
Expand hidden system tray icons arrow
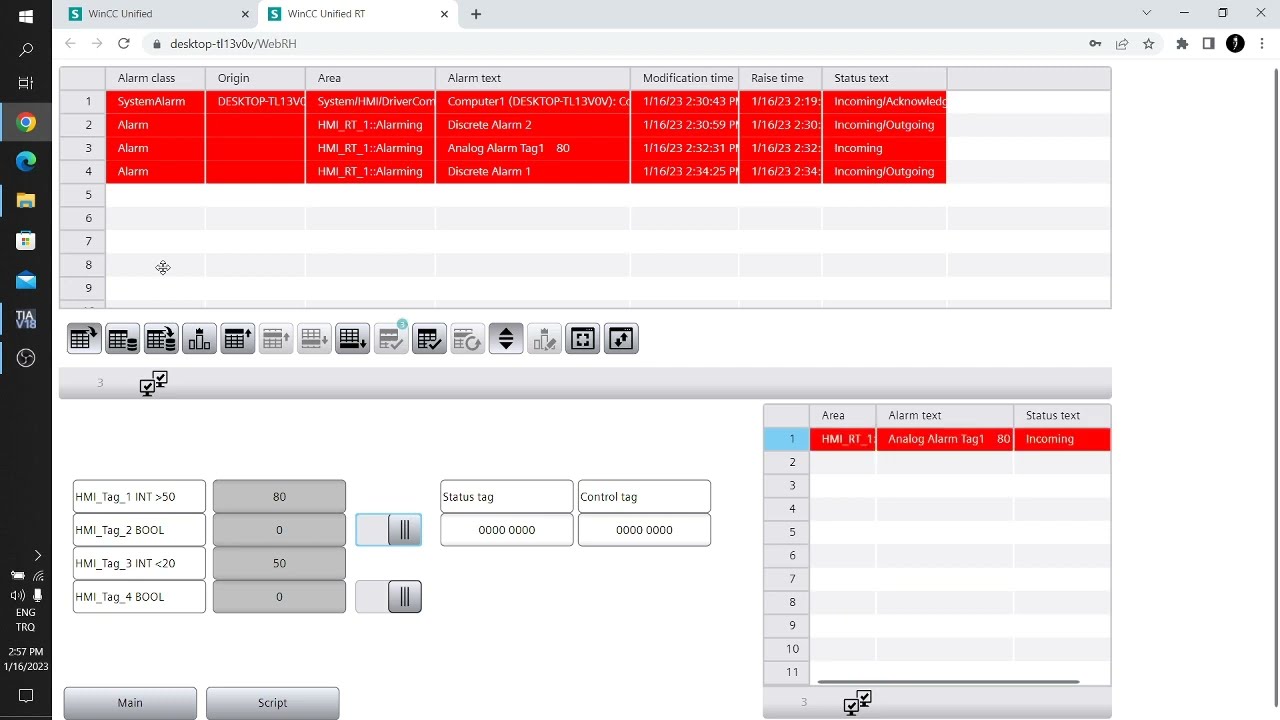click(37, 555)
